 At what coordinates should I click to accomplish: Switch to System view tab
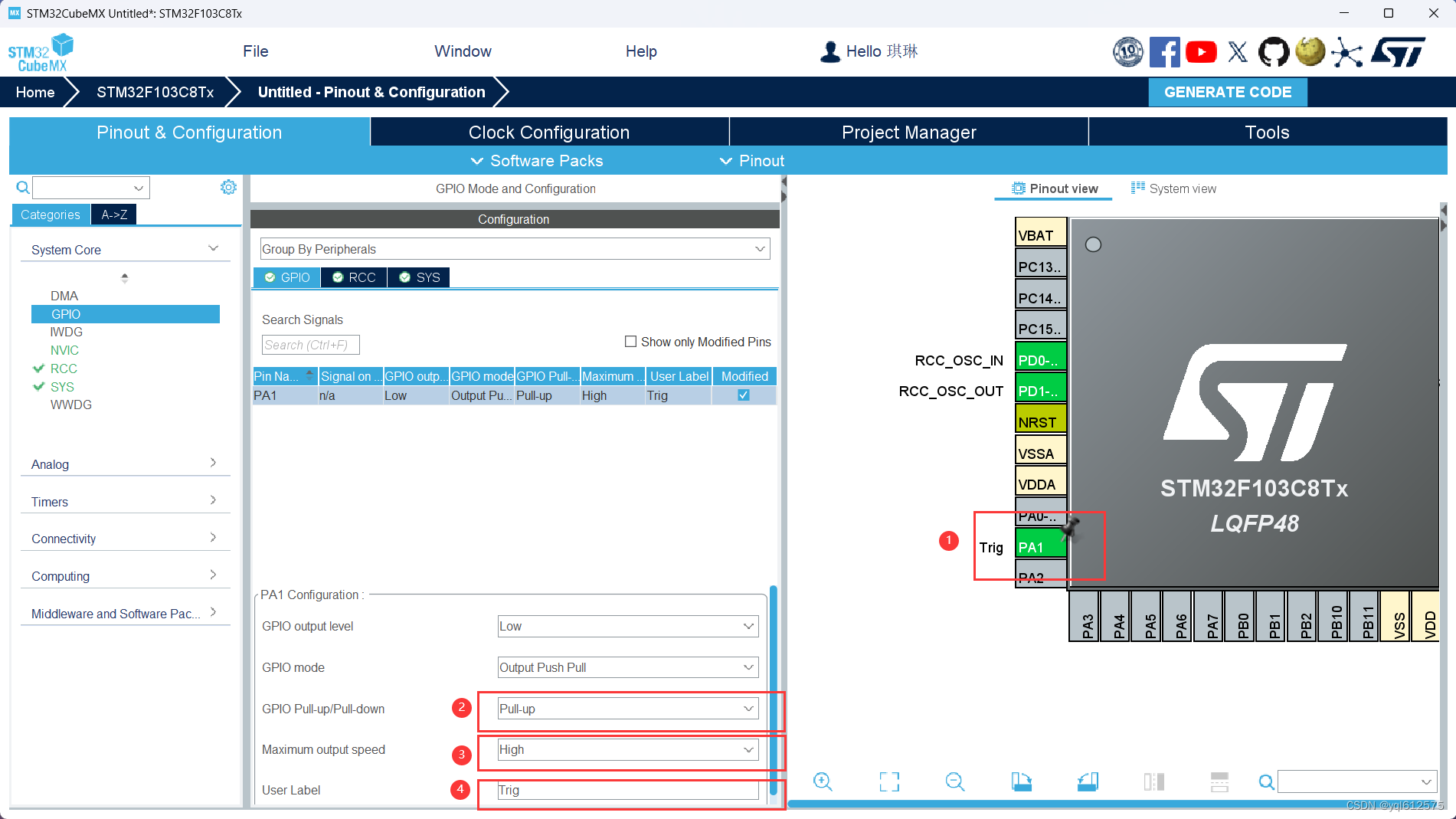tap(1173, 188)
